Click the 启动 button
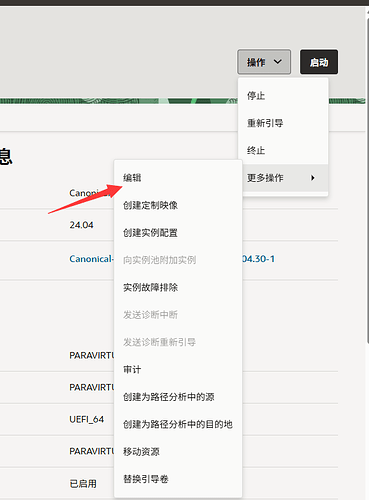369x500 pixels. pyautogui.click(x=319, y=62)
